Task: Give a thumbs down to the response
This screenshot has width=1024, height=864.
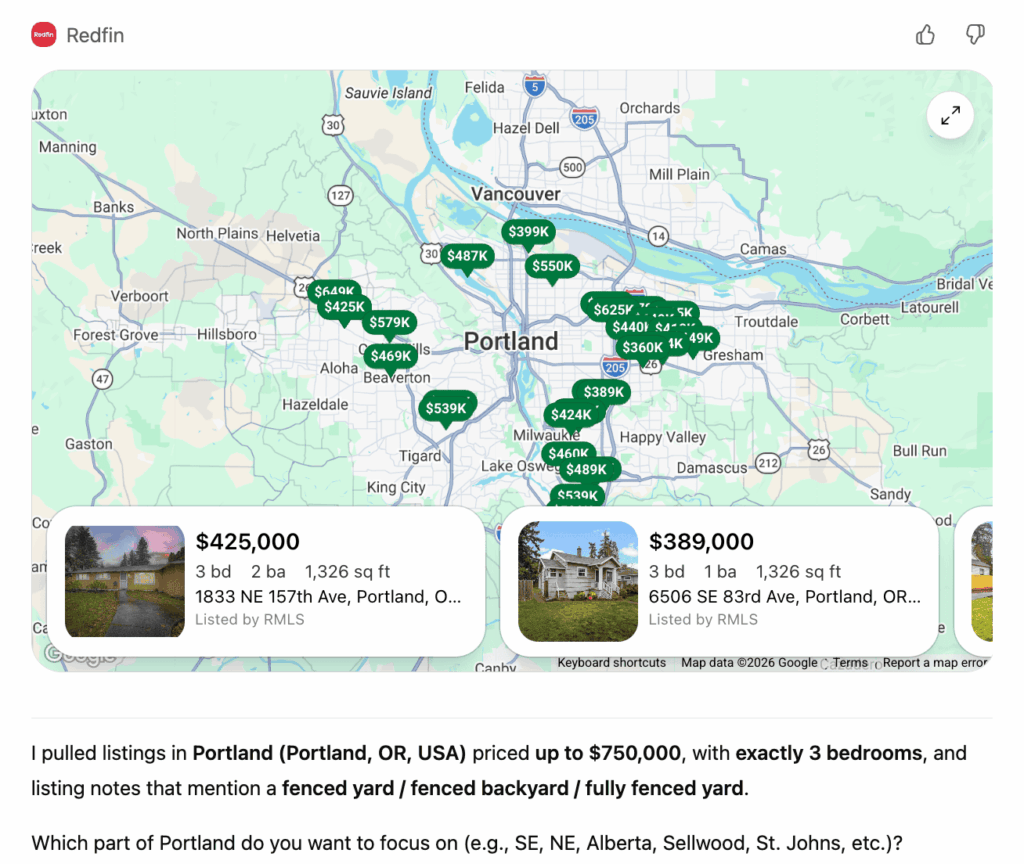Action: [x=975, y=34]
